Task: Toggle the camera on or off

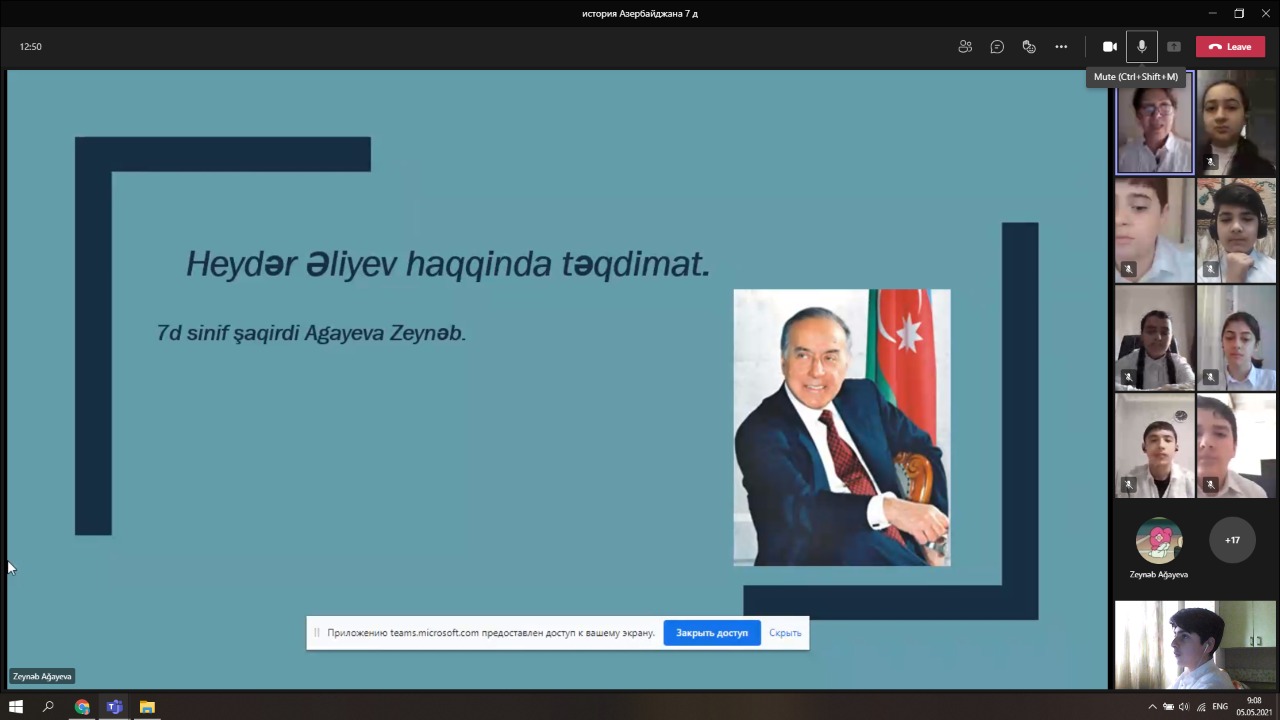Action: (x=1110, y=47)
